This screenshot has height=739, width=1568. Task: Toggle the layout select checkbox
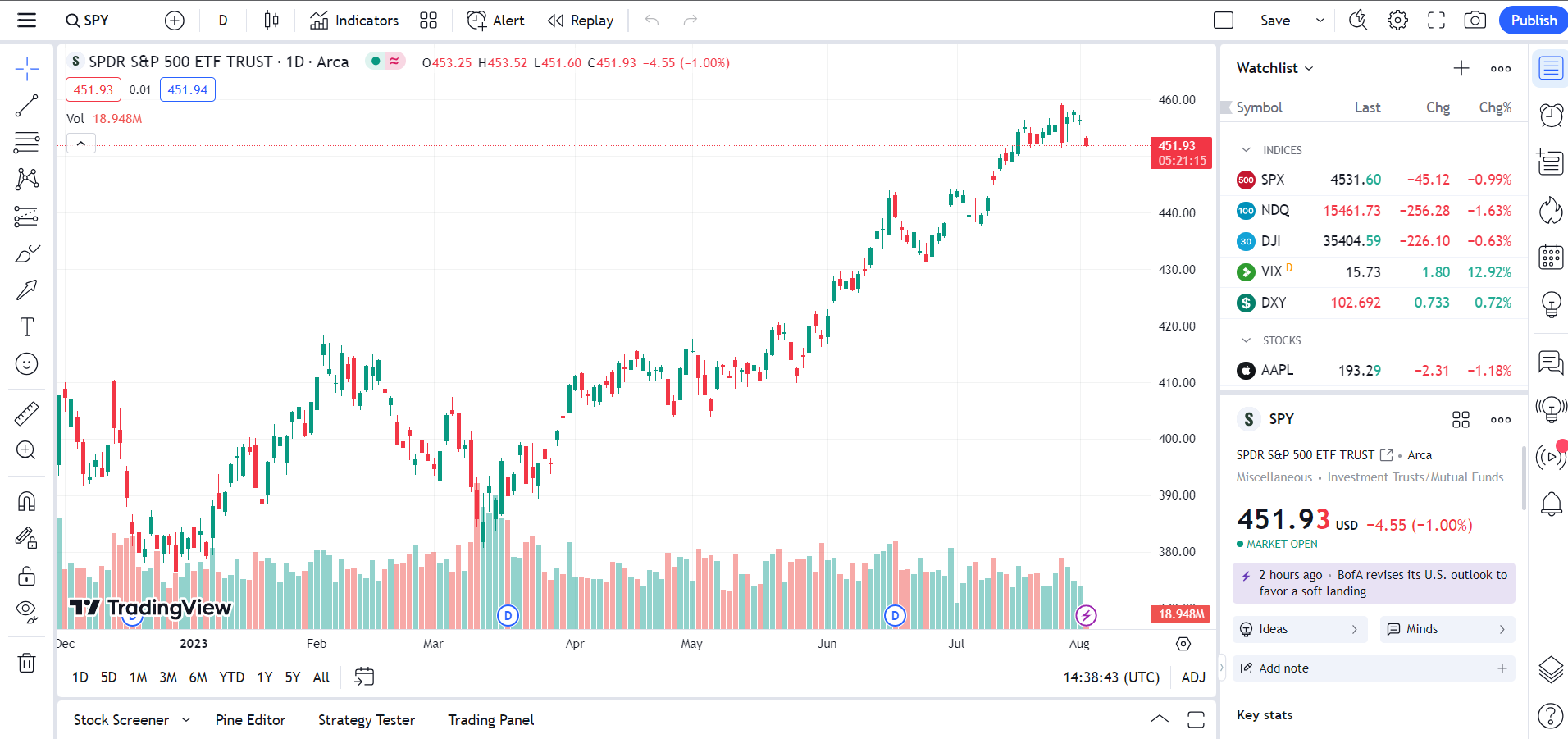(x=1224, y=21)
